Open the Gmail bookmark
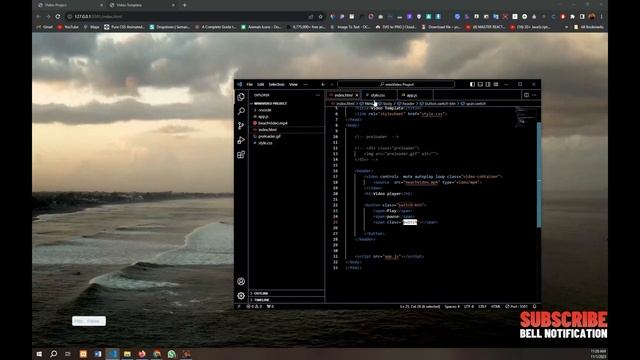Image resolution: width=640 pixels, height=360 pixels. click(x=45, y=27)
